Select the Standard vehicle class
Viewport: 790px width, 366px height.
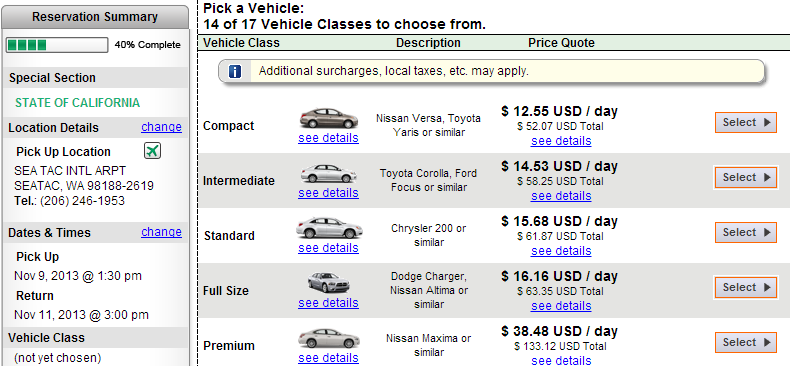coord(746,232)
